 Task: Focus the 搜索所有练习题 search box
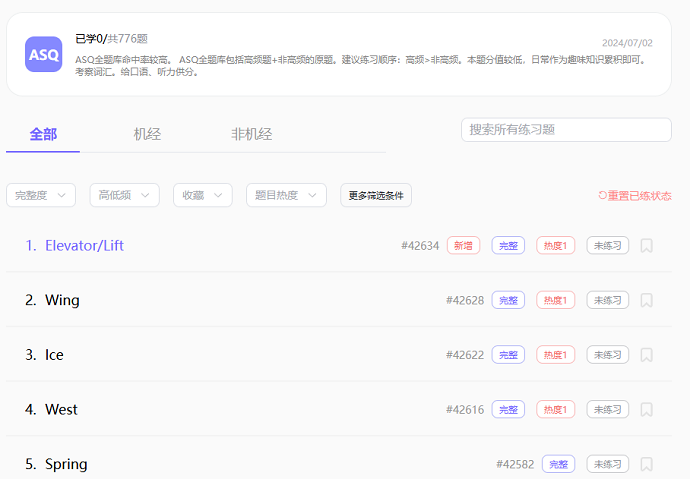click(566, 130)
